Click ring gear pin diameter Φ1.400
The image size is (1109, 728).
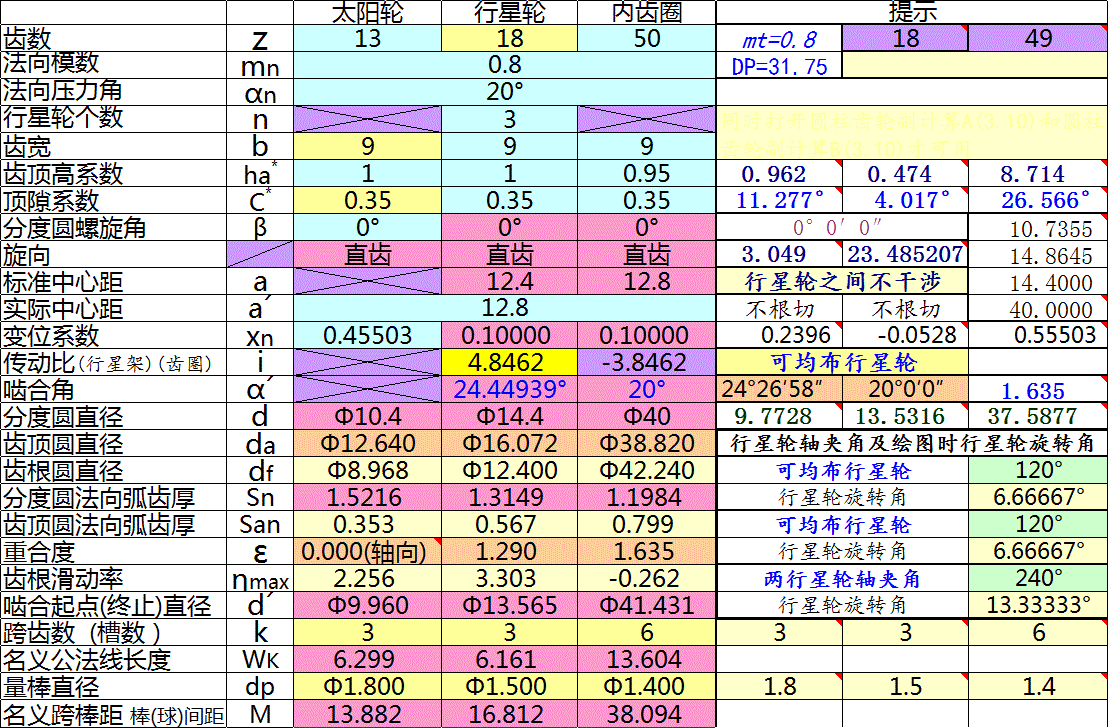[x=646, y=686]
